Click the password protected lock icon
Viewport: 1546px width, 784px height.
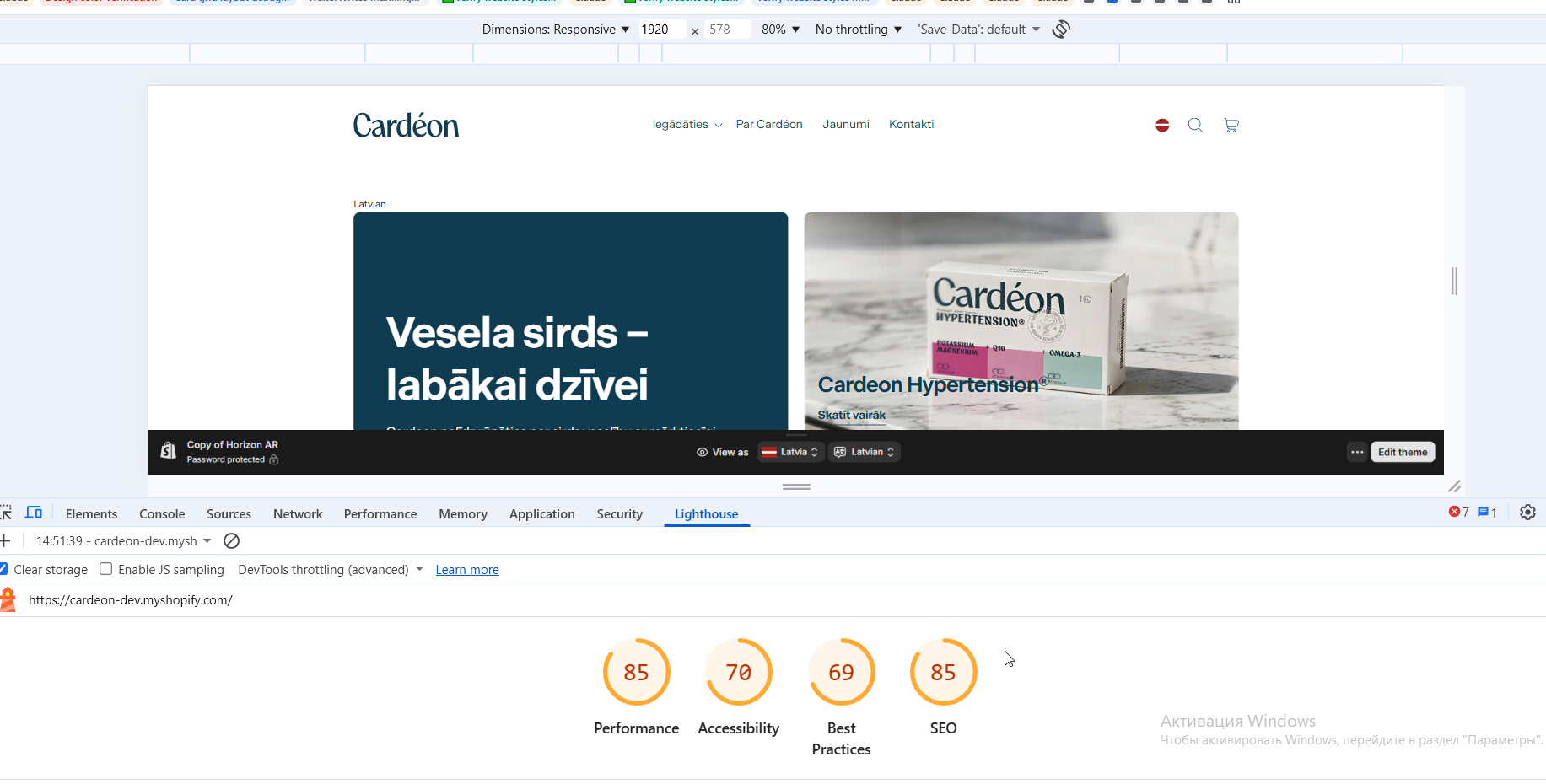pyautogui.click(x=273, y=459)
